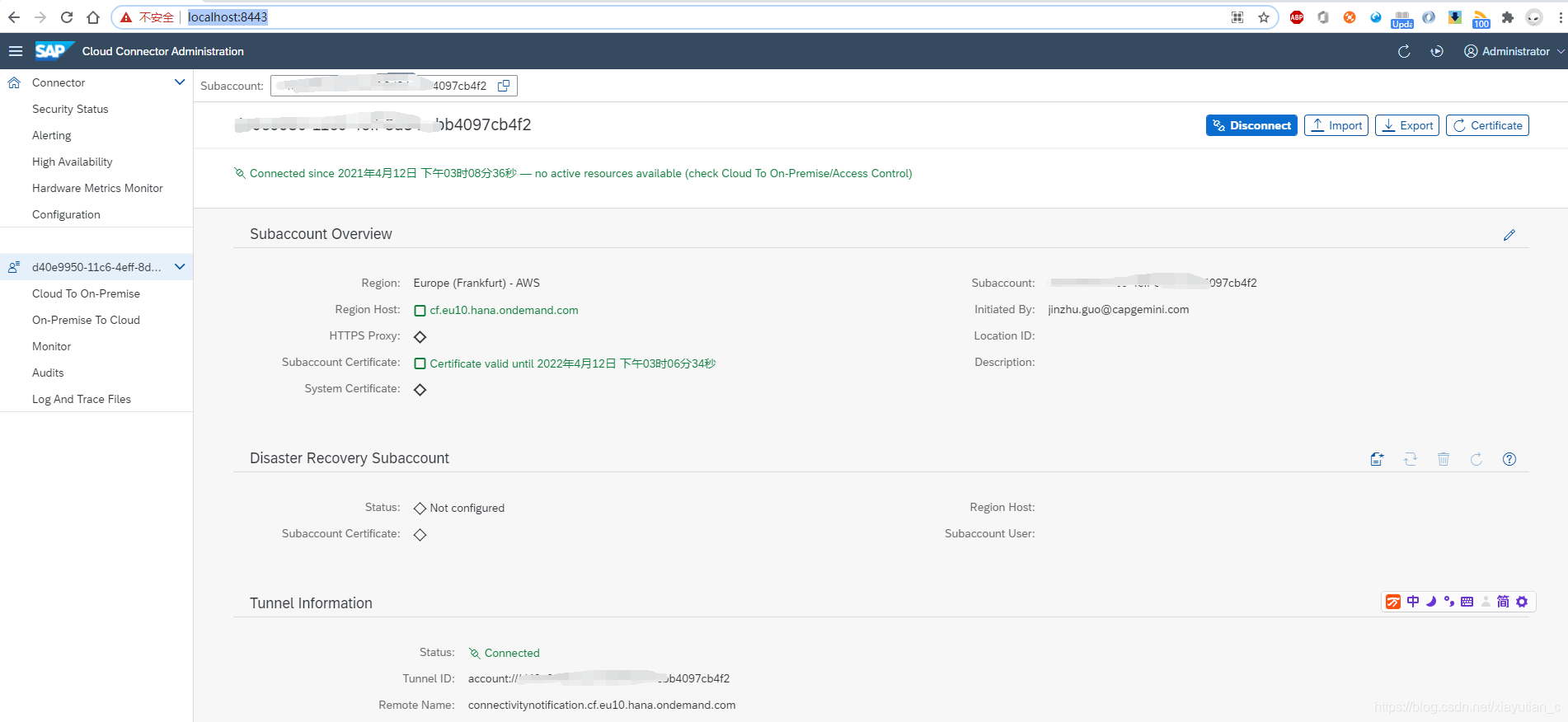Open the AdBlock Plus extension
This screenshot has height=722, width=1568.
pos(1297,17)
